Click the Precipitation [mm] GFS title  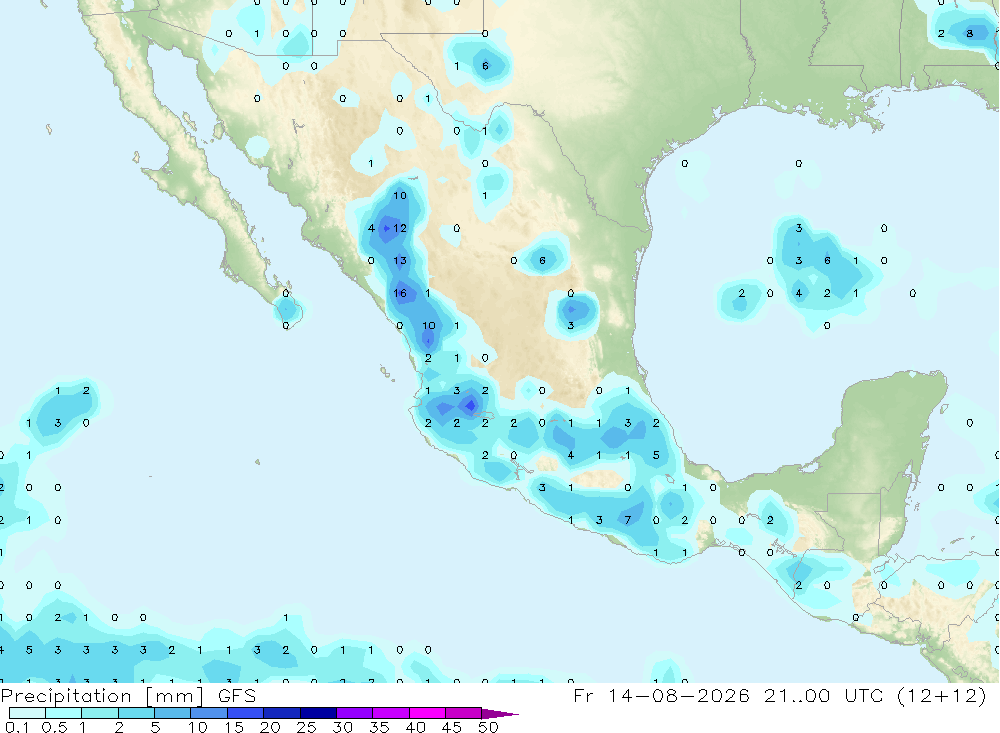(128, 695)
